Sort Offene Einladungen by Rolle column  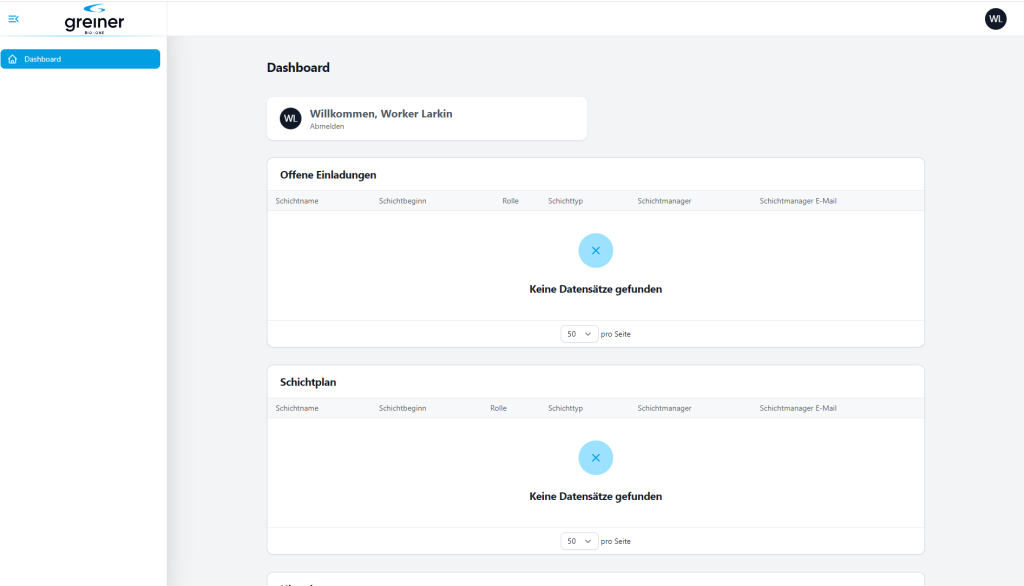pos(510,201)
